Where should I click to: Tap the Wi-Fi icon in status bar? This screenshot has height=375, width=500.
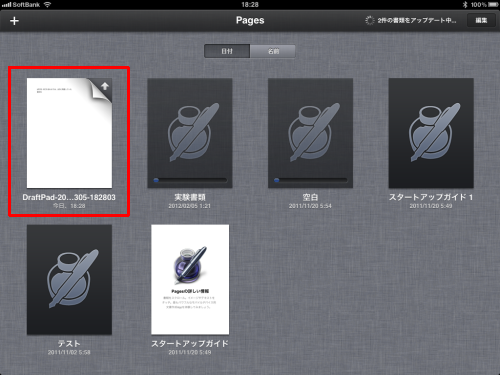[x=48, y=5]
